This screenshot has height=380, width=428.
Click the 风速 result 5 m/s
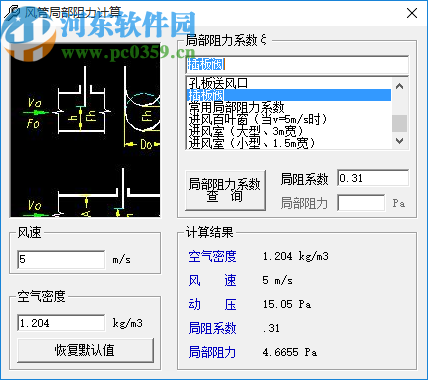[x=277, y=280]
